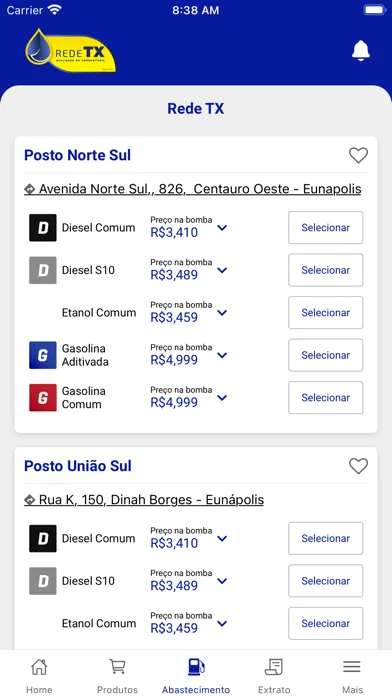Open Produtos via the cart icon
The width and height of the screenshot is (392, 696).
pos(117,667)
